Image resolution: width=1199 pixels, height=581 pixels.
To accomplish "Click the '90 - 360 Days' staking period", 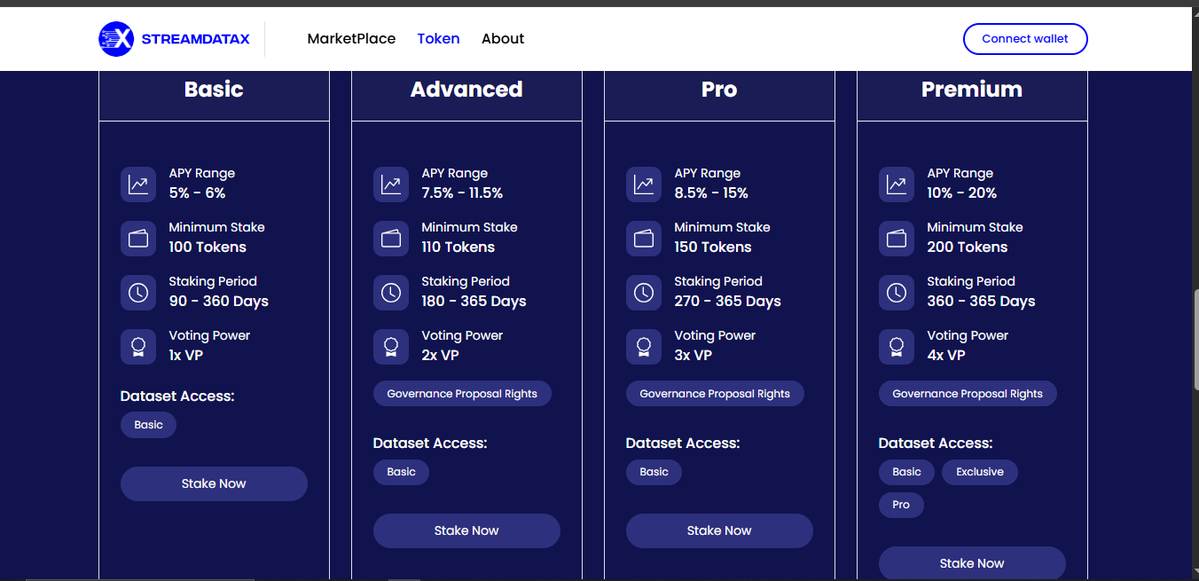I will (x=219, y=302).
